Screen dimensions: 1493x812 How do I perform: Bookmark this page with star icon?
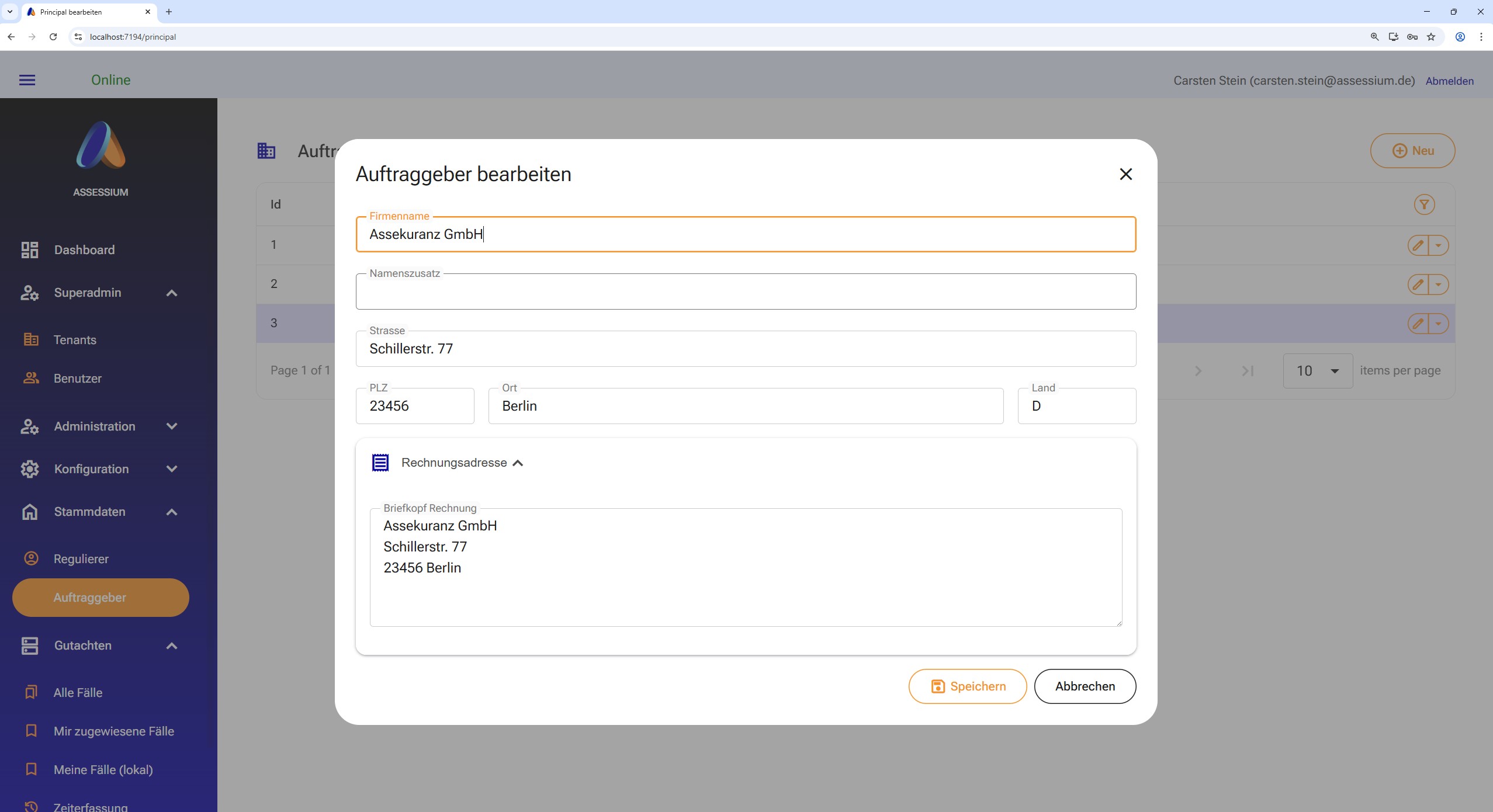point(1431,37)
